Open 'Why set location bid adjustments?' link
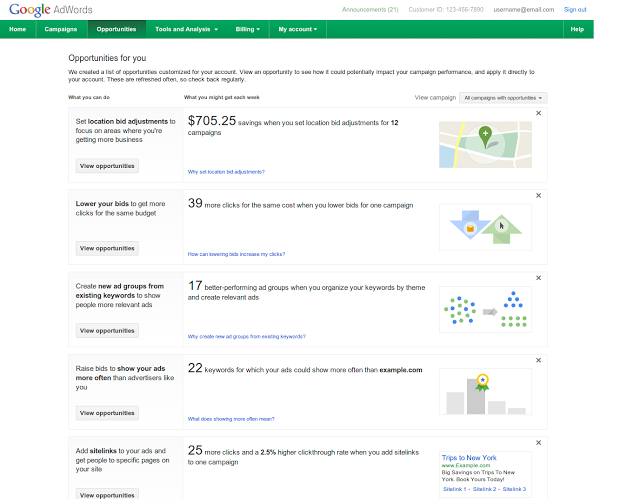640x504 pixels. click(226, 172)
